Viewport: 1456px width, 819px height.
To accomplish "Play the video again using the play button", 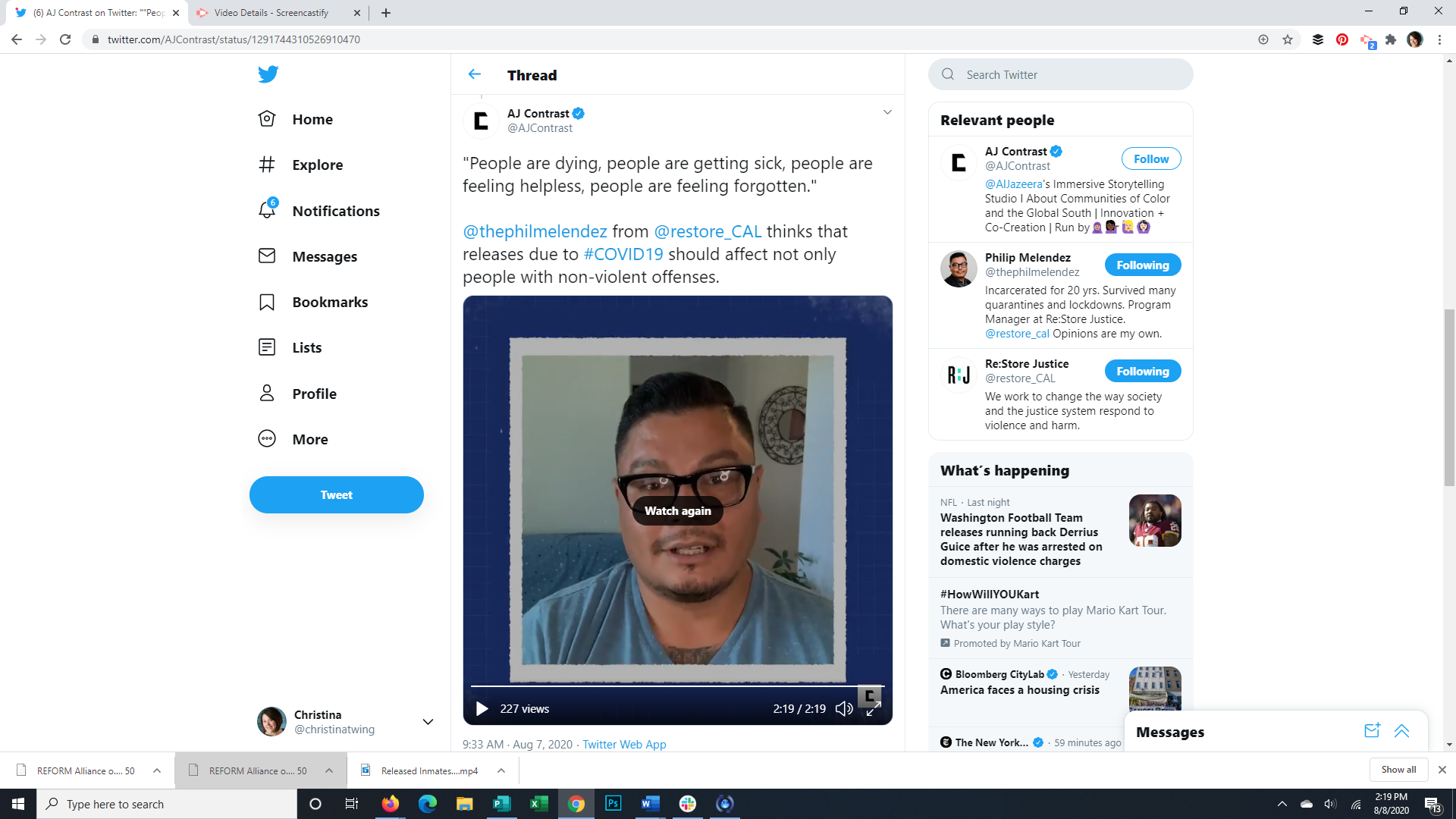I will point(482,708).
